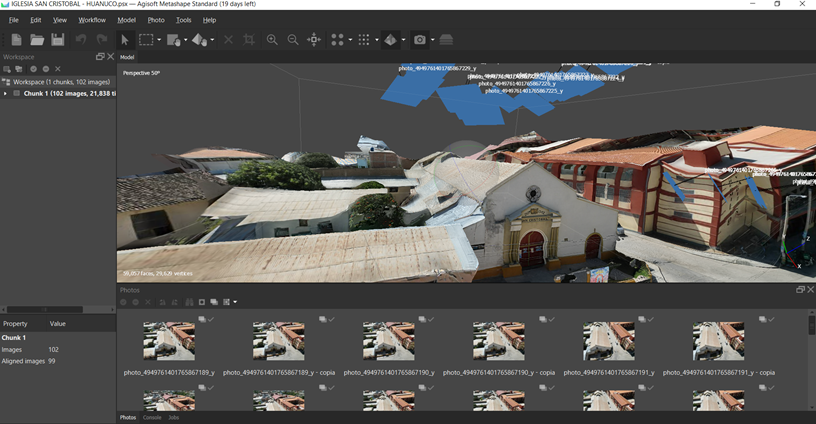Select the Workspace (1 chunks, 102 images) root
Image resolution: width=816 pixels, height=424 pixels.
(58, 82)
